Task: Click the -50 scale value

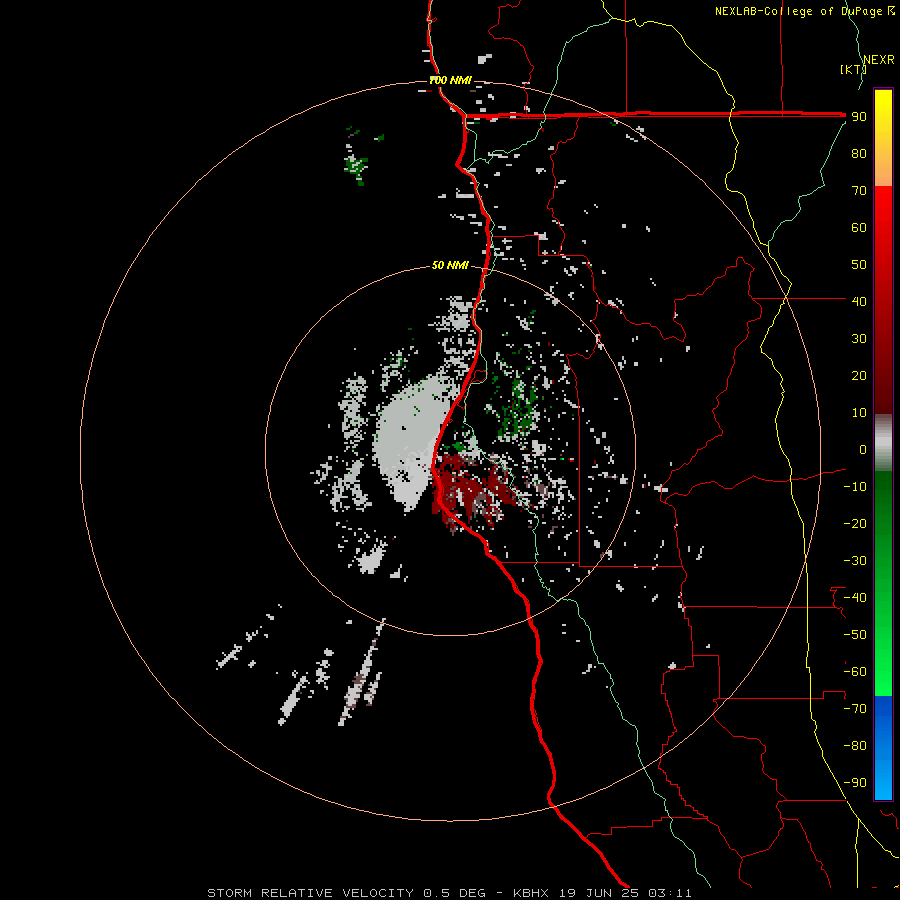Action: [855, 635]
